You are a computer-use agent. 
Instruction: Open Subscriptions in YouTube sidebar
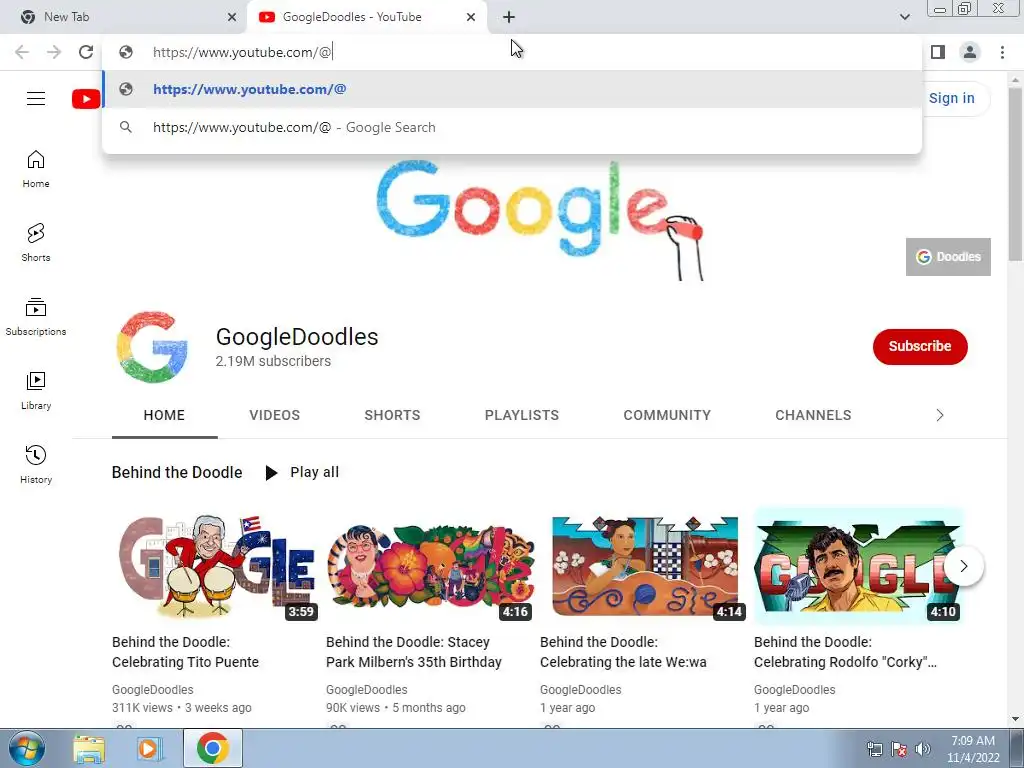tap(36, 317)
